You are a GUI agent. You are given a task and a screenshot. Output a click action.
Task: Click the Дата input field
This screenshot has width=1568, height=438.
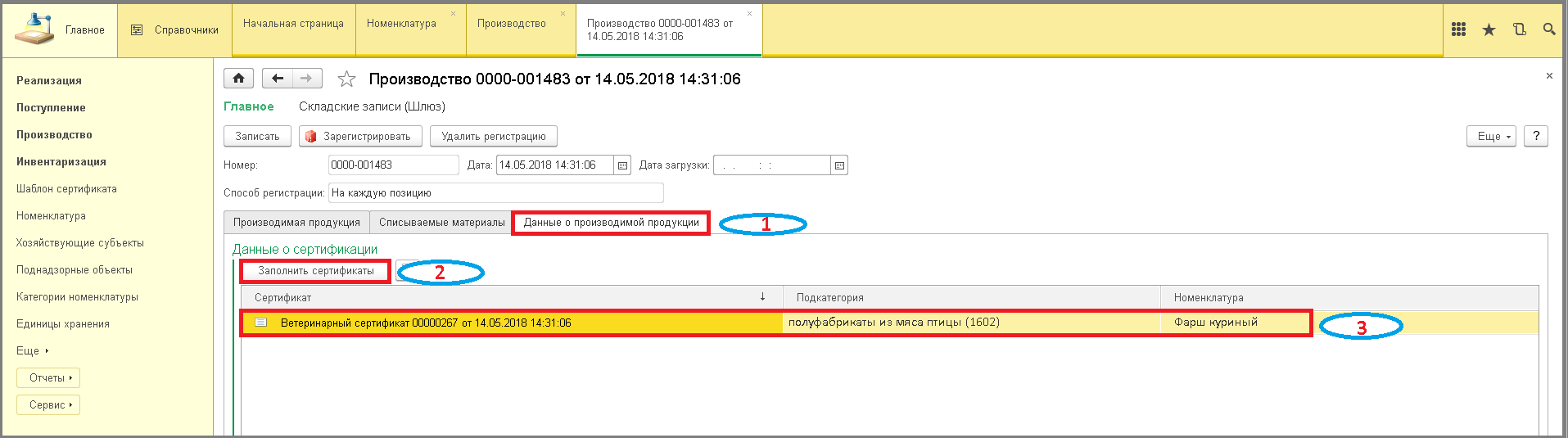tap(555, 165)
